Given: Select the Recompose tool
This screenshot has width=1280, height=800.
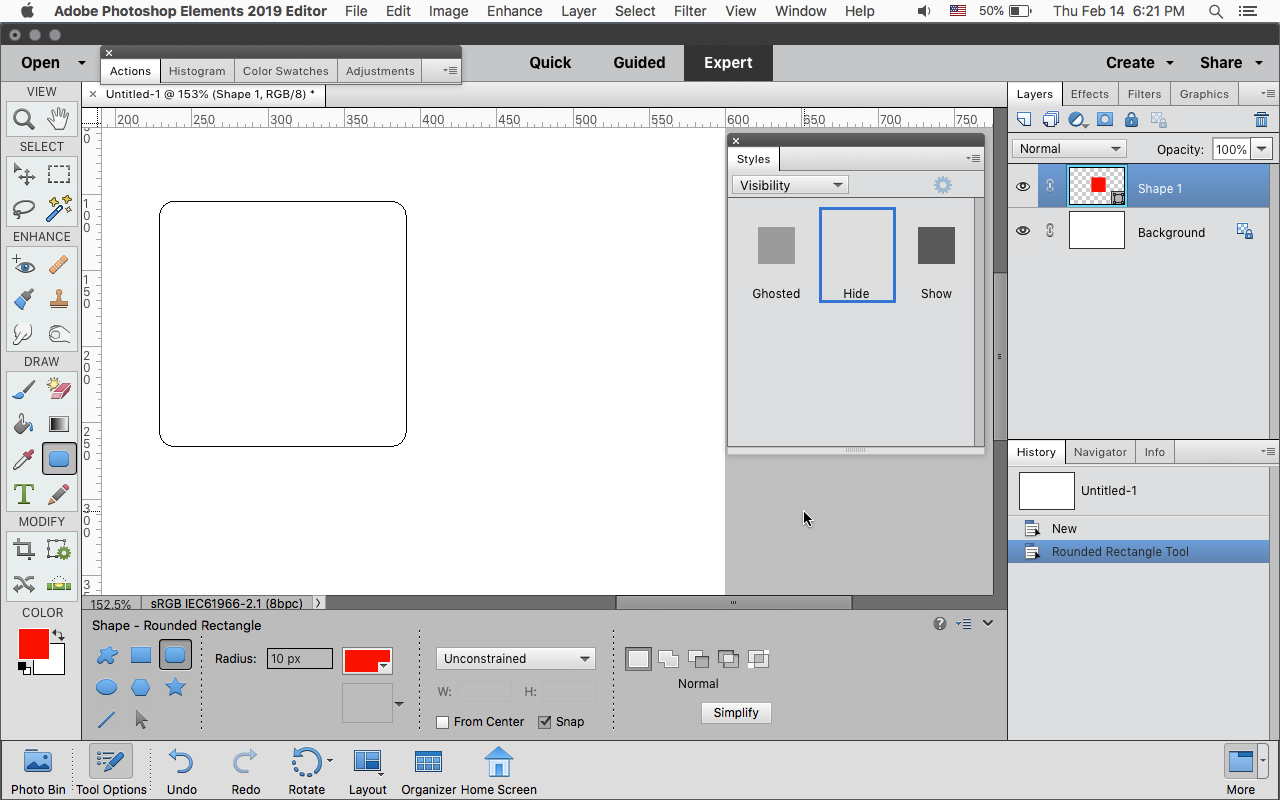Looking at the screenshot, I should (59, 549).
